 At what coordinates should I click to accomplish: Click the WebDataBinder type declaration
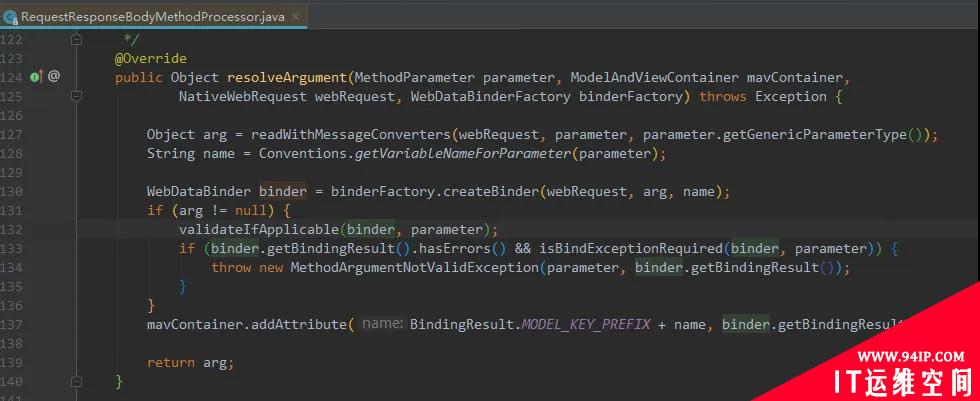(199, 191)
